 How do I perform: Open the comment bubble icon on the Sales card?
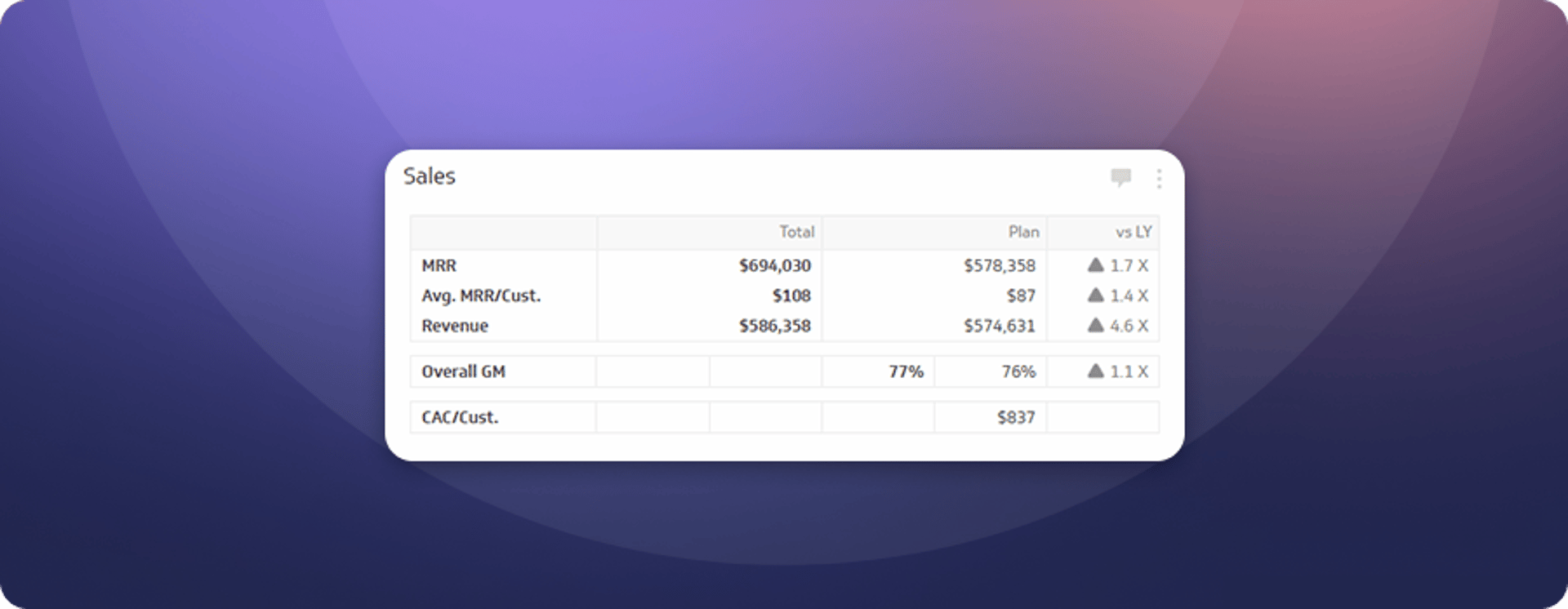pos(1121,178)
